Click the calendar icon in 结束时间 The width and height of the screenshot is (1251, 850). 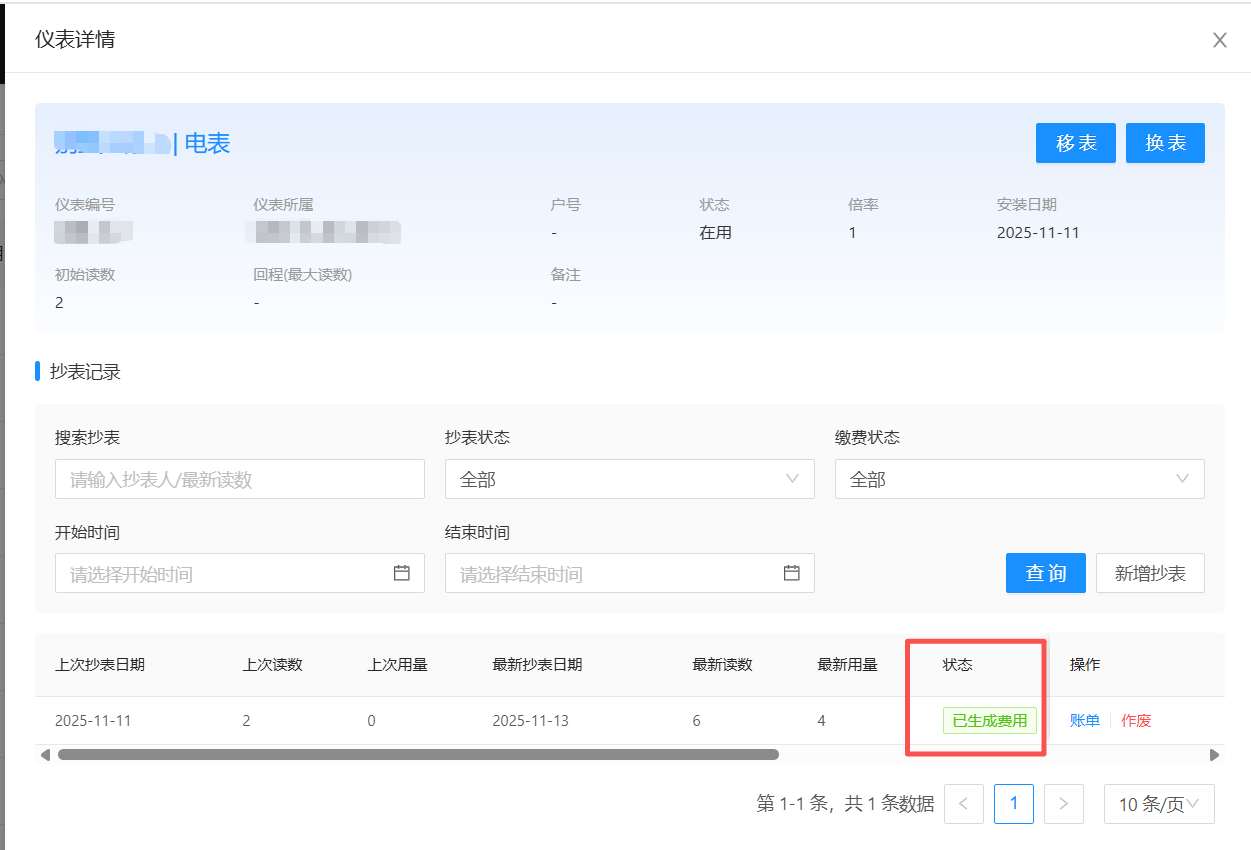(x=792, y=573)
